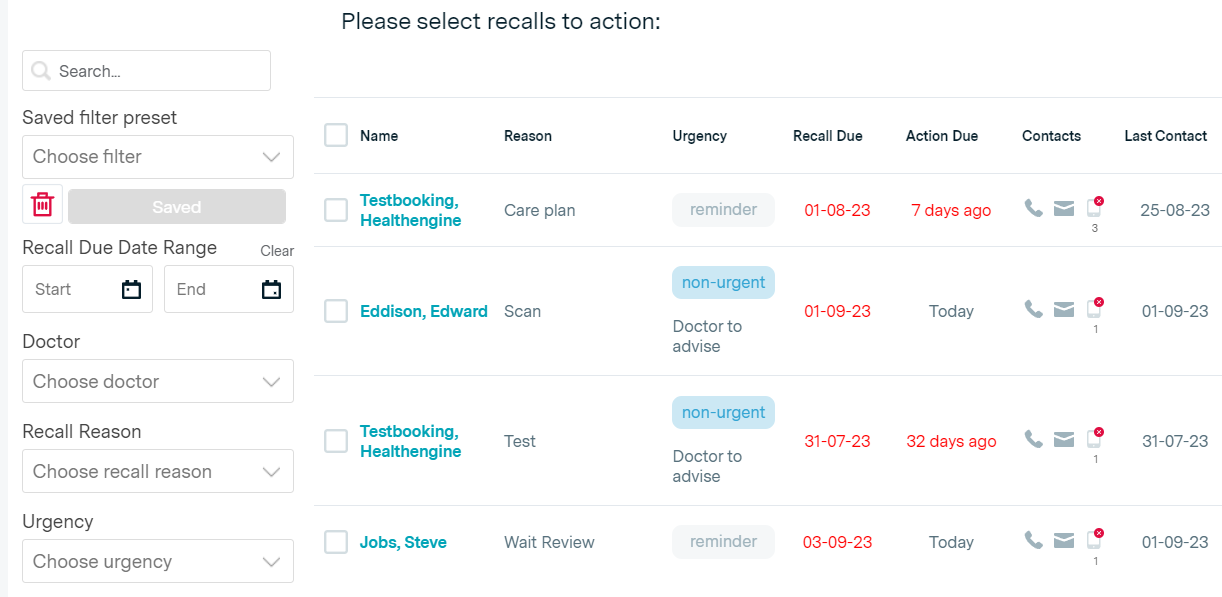Clear the recall due date range
Image resolution: width=1222 pixels, height=597 pixels.
pyautogui.click(x=277, y=251)
